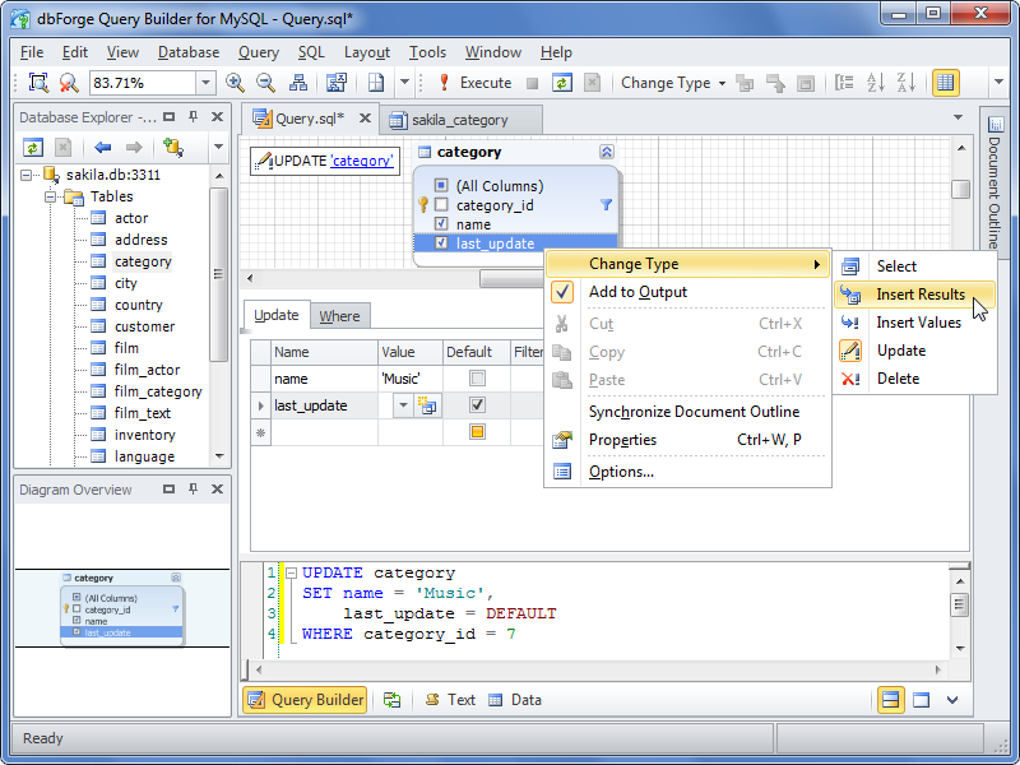Collapse the Tables tree node
Screen dimensions: 1020x765
coord(51,197)
